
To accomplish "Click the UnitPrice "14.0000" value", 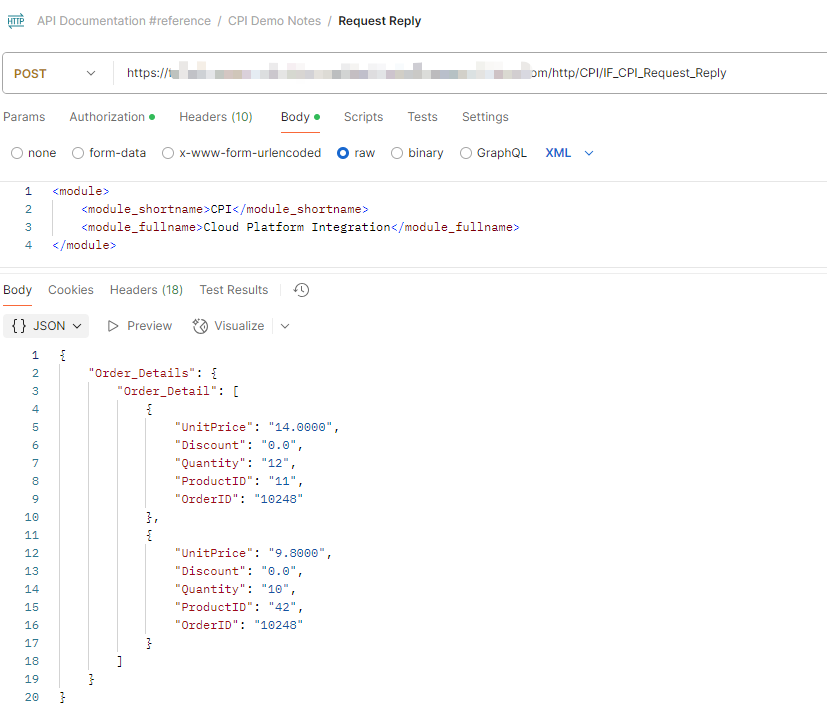I will click(301, 427).
